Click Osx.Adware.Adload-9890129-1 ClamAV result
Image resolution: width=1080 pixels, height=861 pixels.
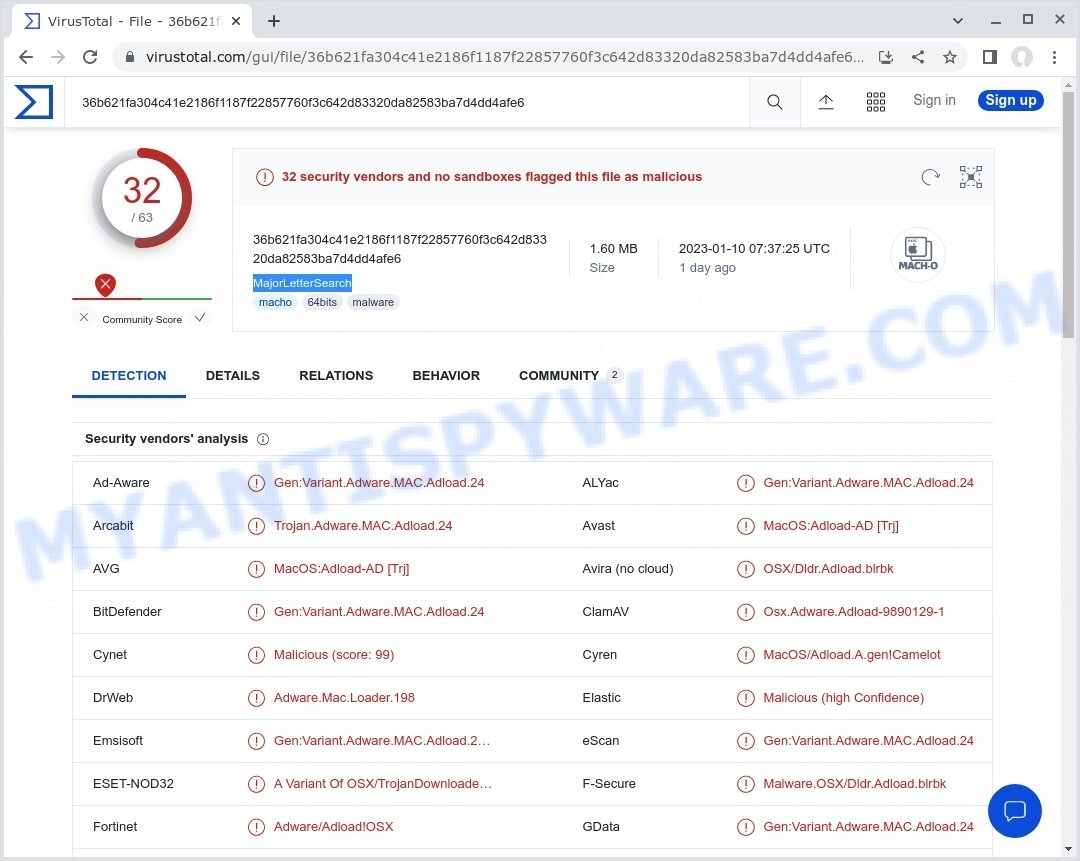(853, 612)
